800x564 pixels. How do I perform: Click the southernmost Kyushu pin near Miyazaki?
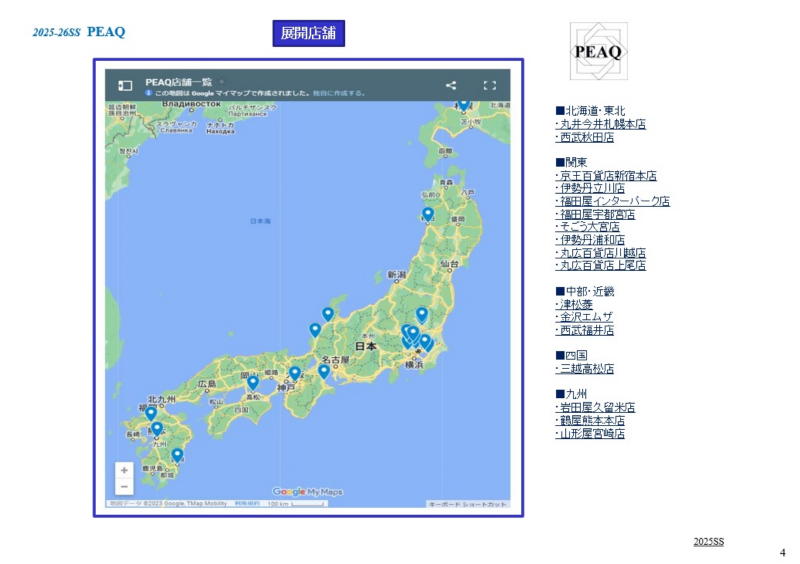177,455
